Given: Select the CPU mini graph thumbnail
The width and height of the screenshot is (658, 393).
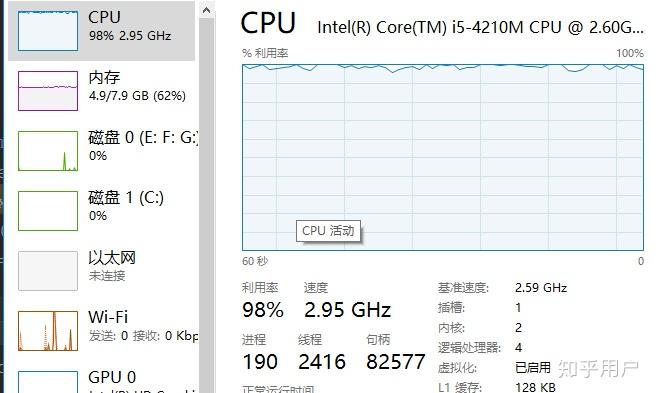Looking at the screenshot, I should [x=48, y=31].
